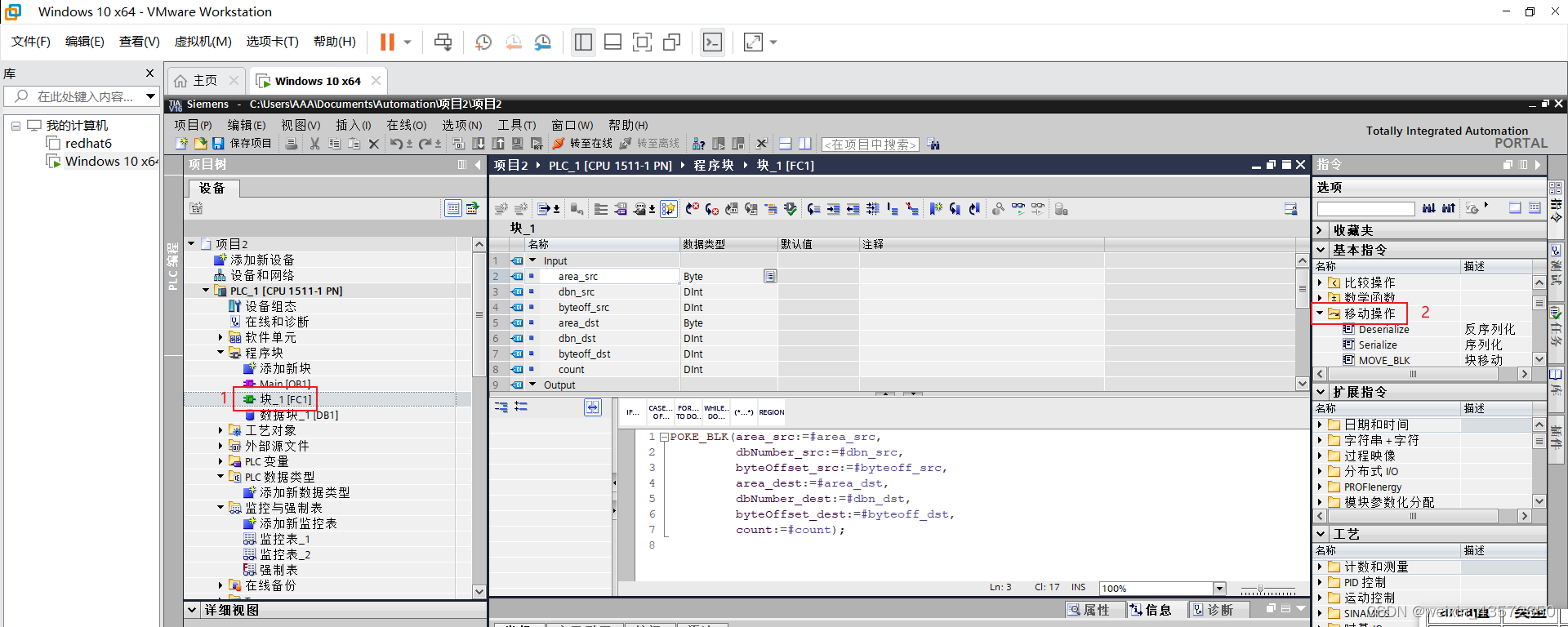The image size is (1568, 627).
Task: Click the 在项目中搜索 search field
Action: [871, 145]
